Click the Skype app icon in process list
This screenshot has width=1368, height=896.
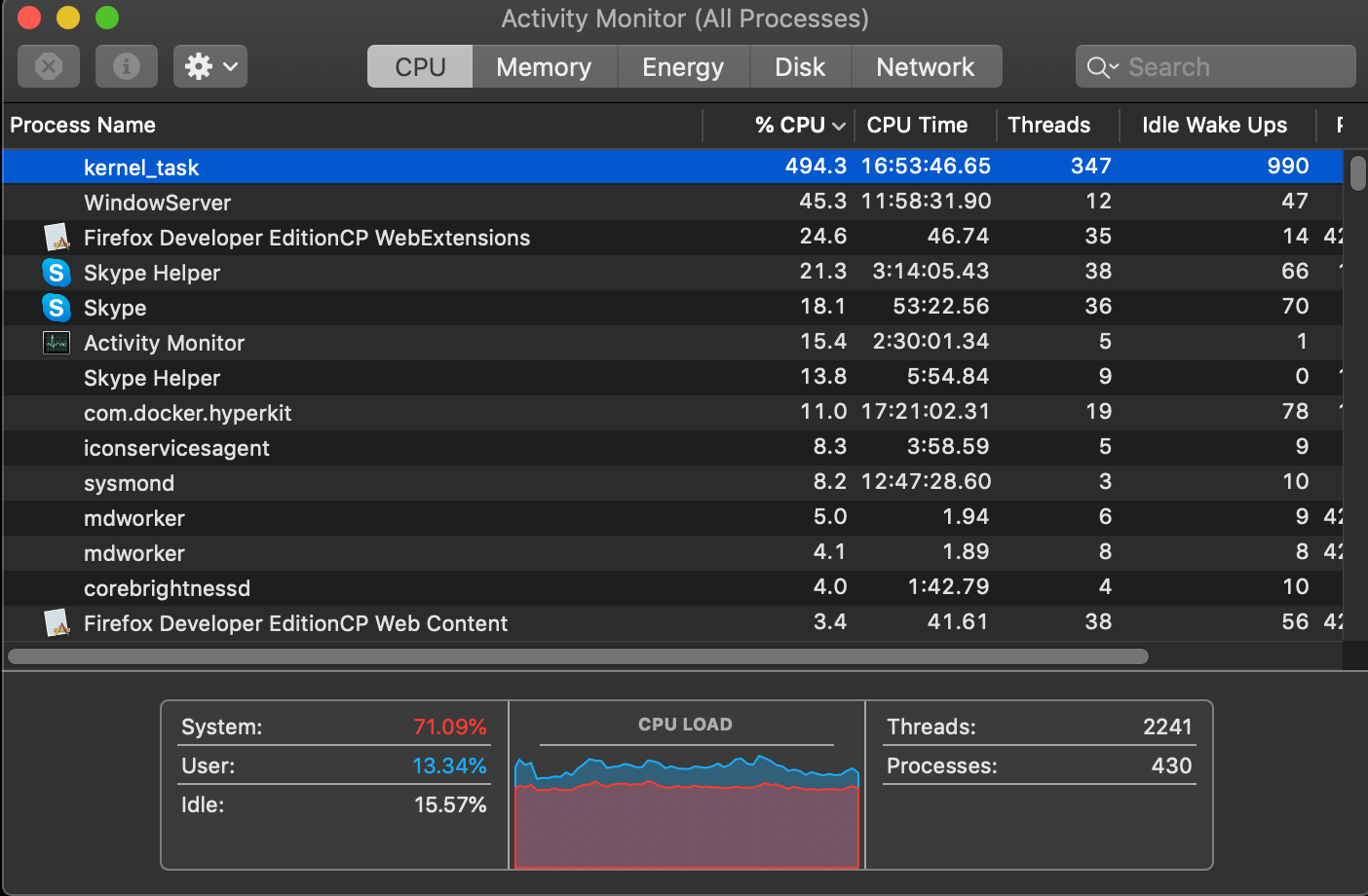(57, 307)
